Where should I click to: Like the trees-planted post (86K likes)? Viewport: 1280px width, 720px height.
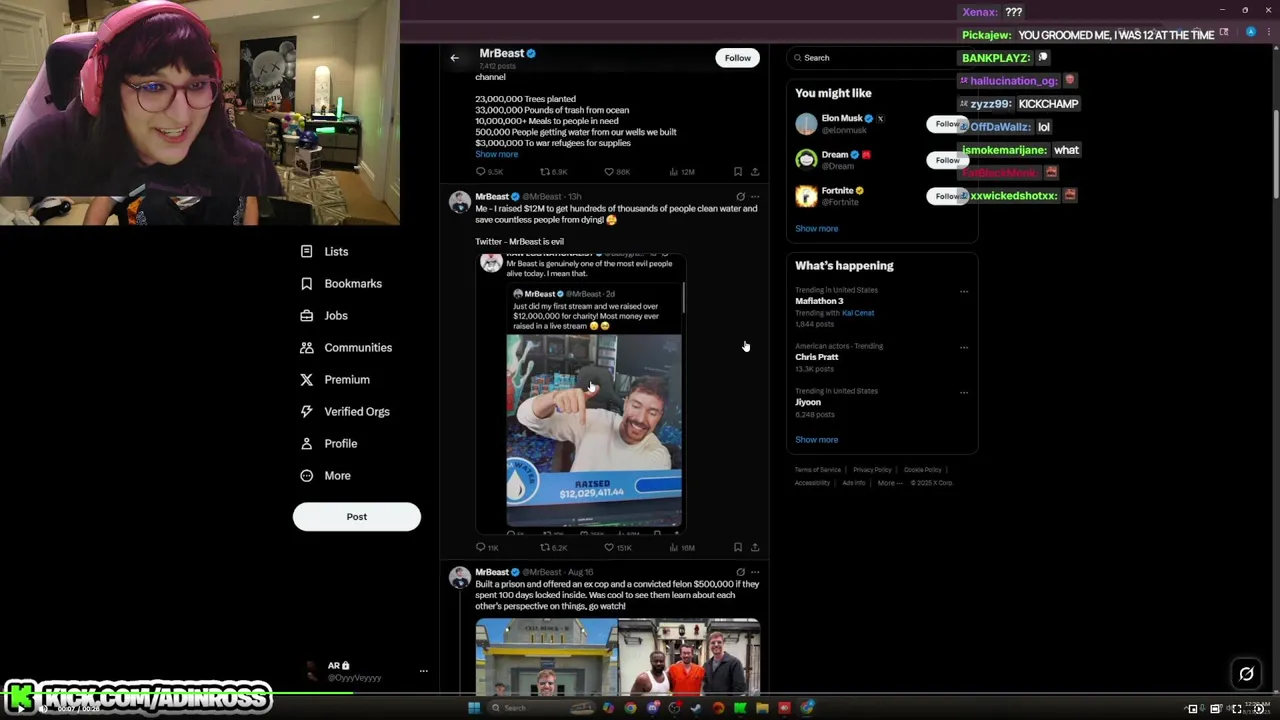[x=617, y=172]
